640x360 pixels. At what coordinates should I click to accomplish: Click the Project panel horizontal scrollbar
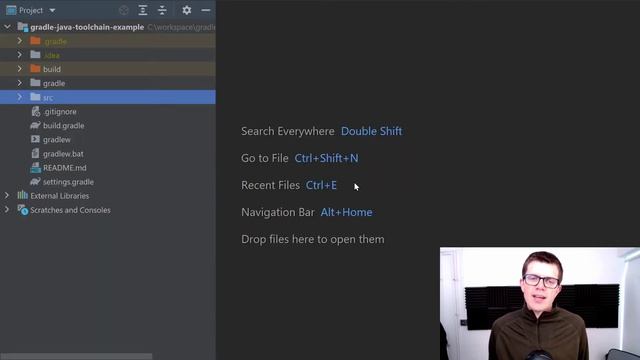(x=76, y=356)
